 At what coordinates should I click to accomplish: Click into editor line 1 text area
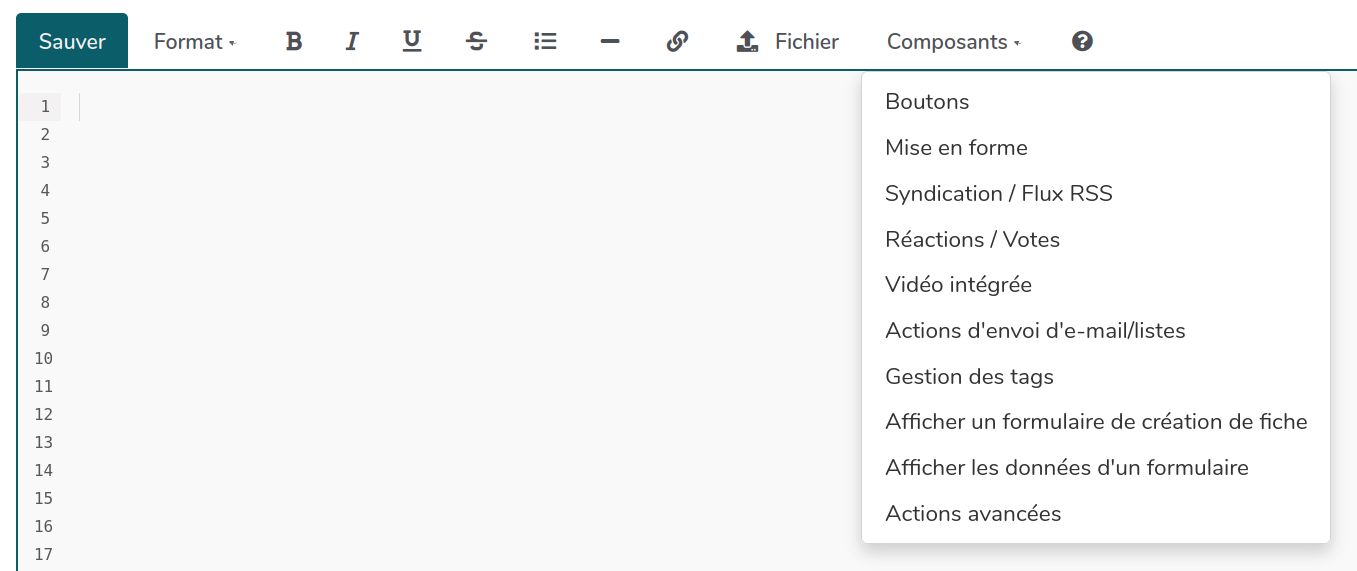point(400,106)
